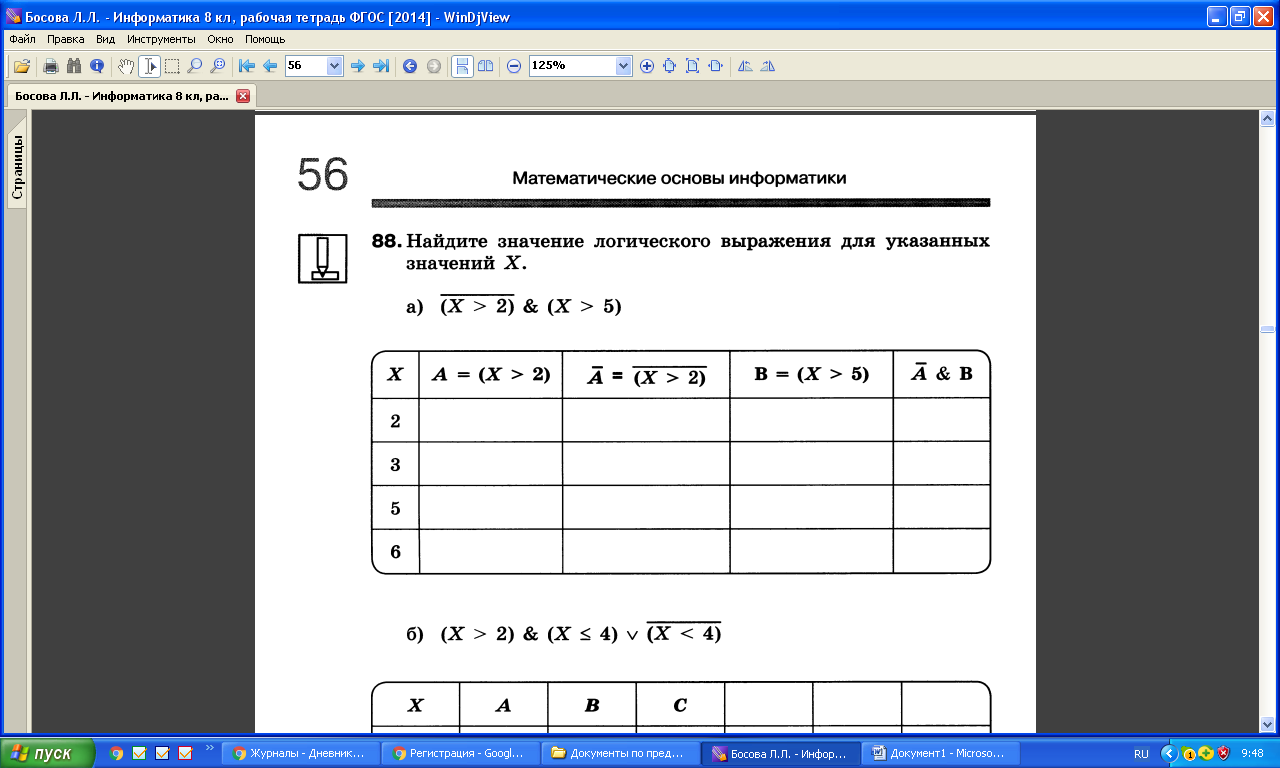The height and width of the screenshot is (768, 1280).
Task: Go to the first page
Action: tap(247, 66)
